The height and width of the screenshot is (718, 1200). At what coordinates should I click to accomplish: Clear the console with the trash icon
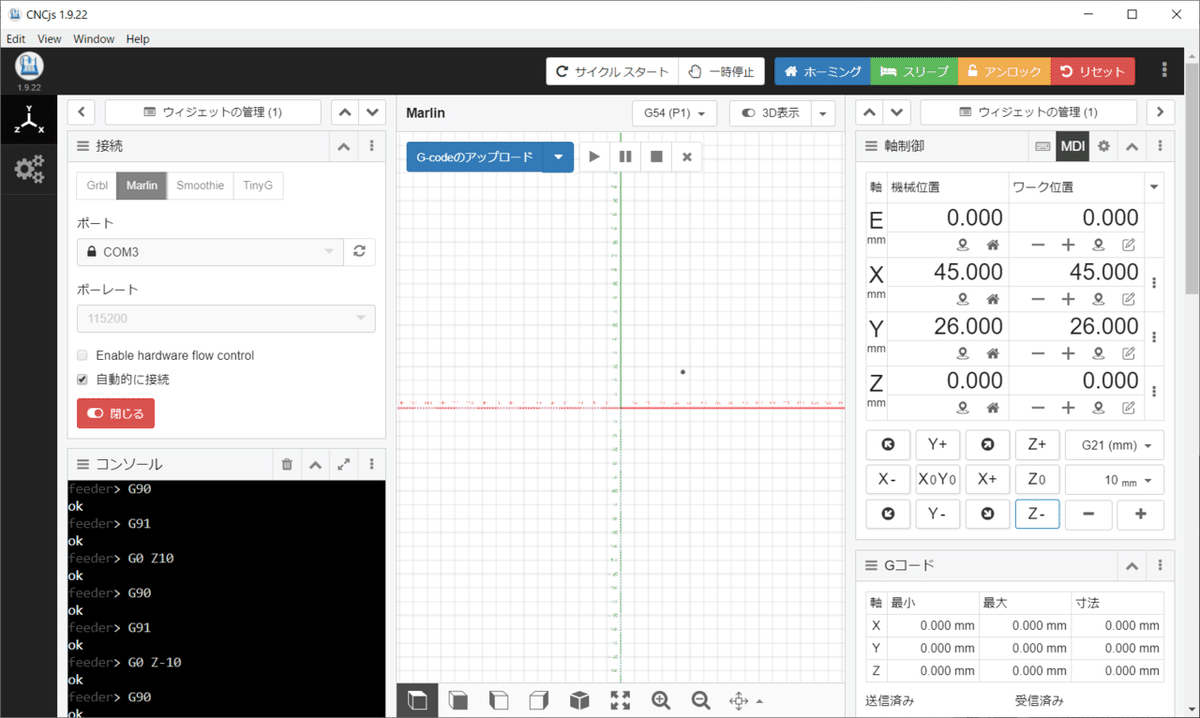[287, 464]
